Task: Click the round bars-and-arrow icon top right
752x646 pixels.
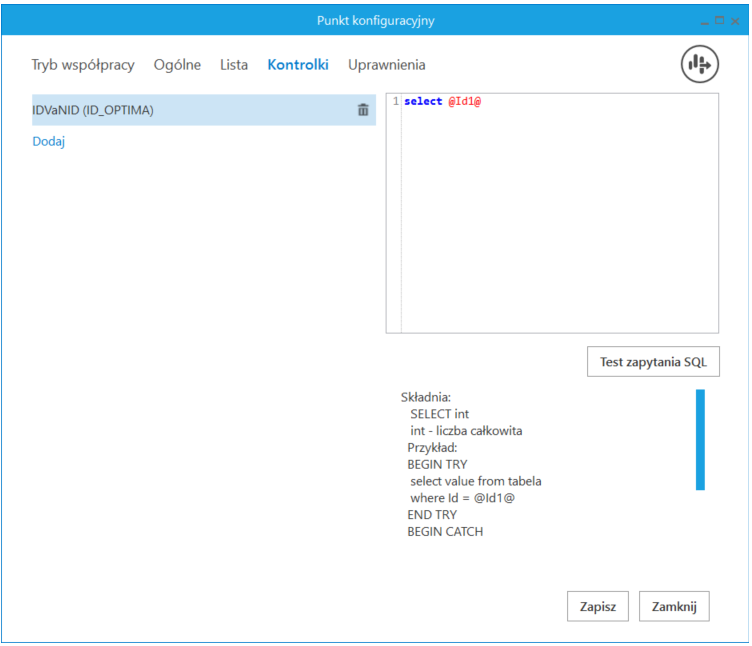Action: point(700,65)
